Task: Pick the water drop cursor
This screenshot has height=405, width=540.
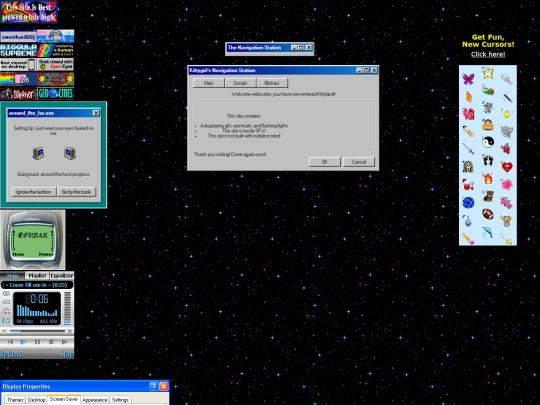Action: click(468, 221)
